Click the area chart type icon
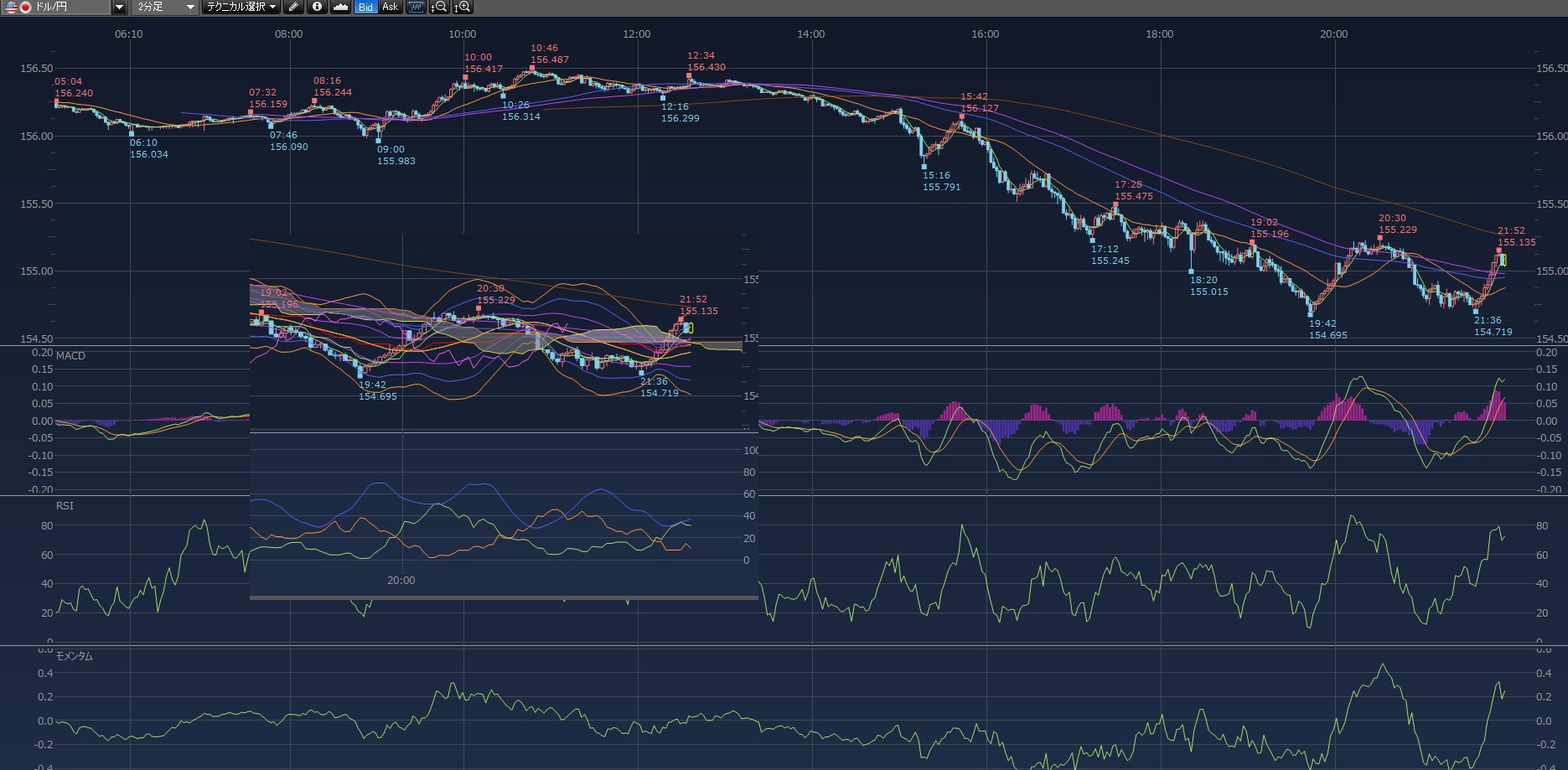 point(340,8)
